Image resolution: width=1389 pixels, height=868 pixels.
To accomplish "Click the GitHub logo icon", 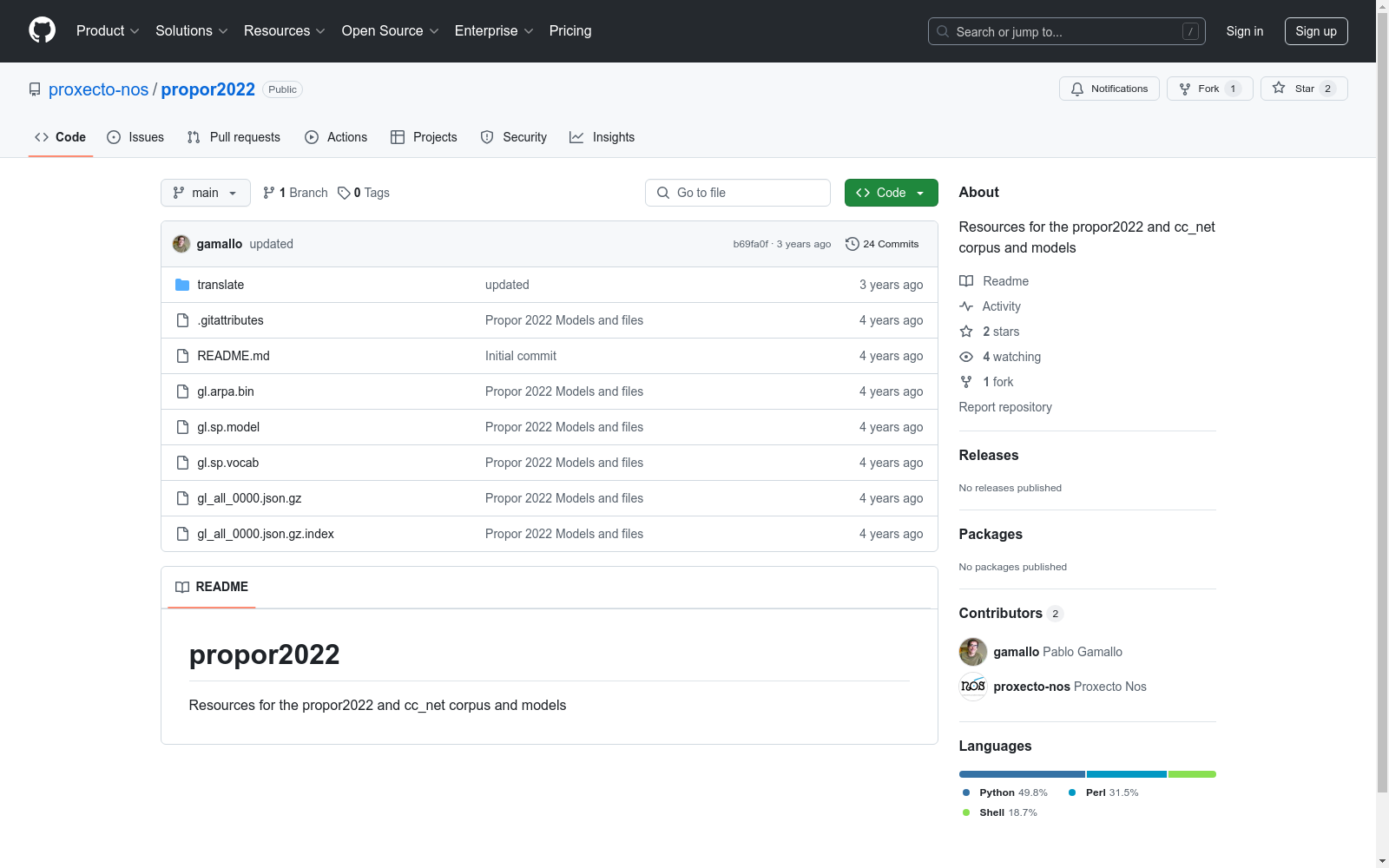I will (42, 30).
